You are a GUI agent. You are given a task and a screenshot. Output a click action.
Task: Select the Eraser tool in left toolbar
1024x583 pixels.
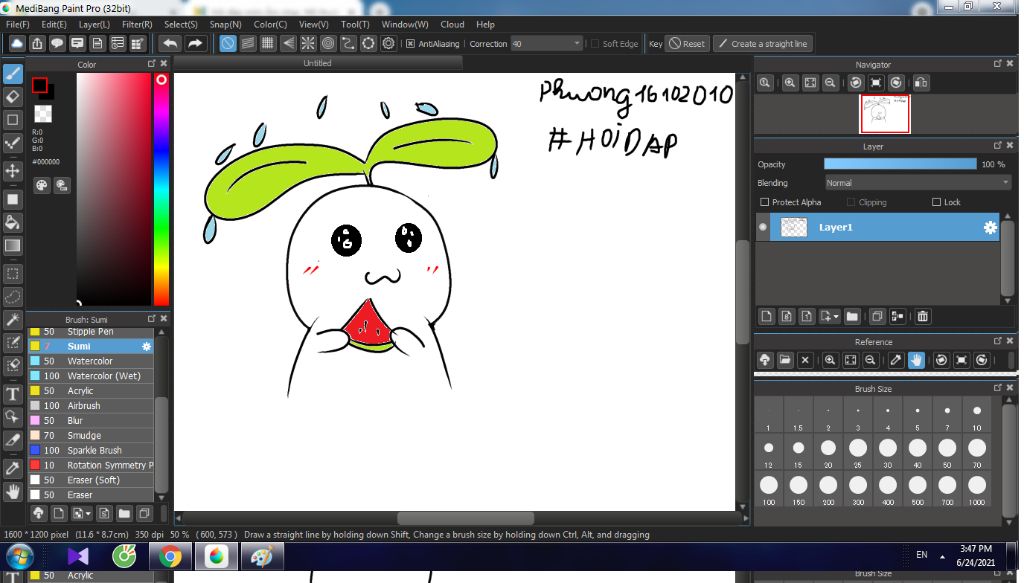pyautogui.click(x=12, y=97)
